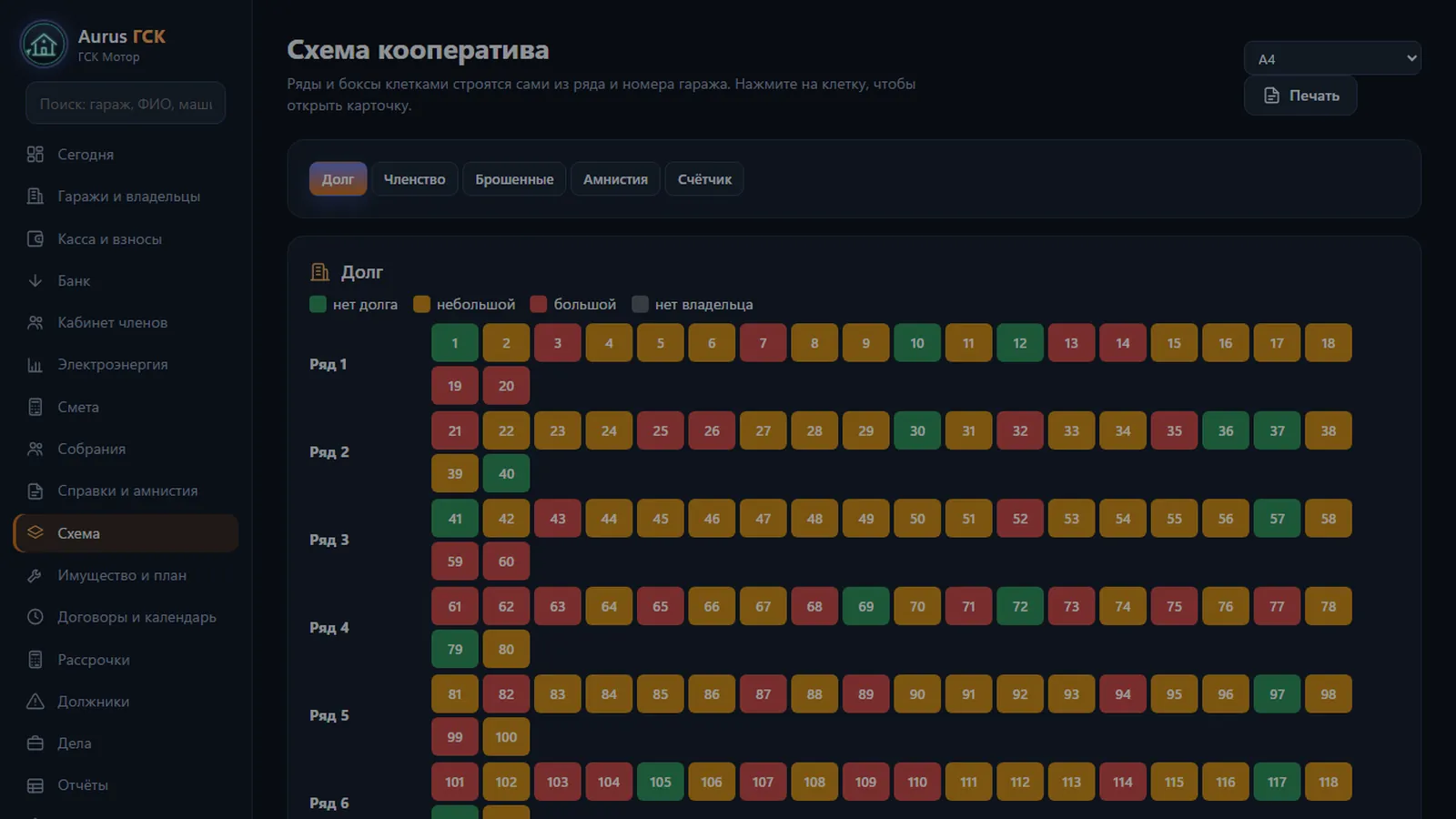Switch to the Амнистия view tab
The height and width of the screenshot is (819, 1456).
click(x=615, y=179)
